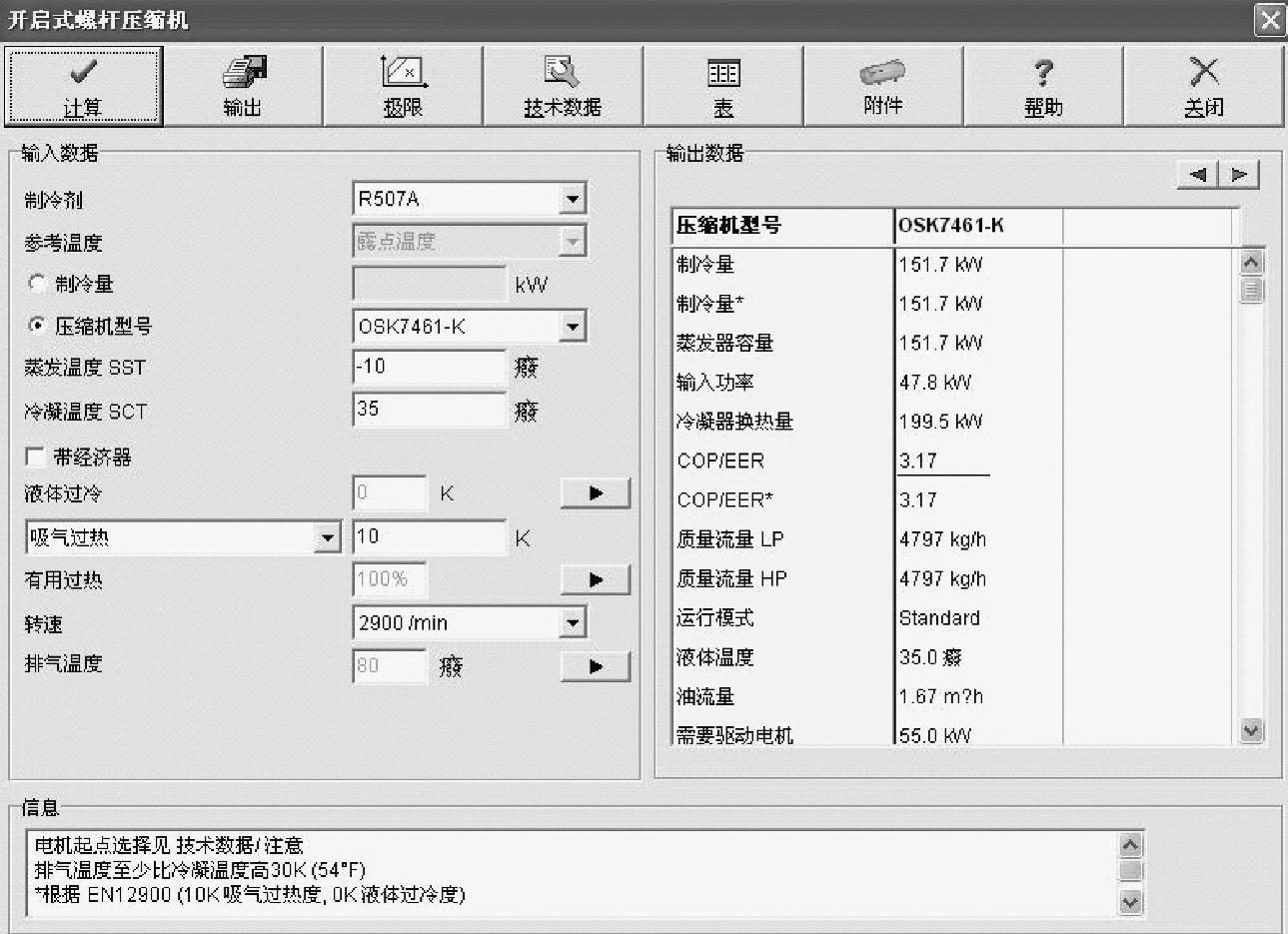This screenshot has width=1288, height=934.
Task: Click the arrow button beside 排气温度
Action: coord(596,666)
